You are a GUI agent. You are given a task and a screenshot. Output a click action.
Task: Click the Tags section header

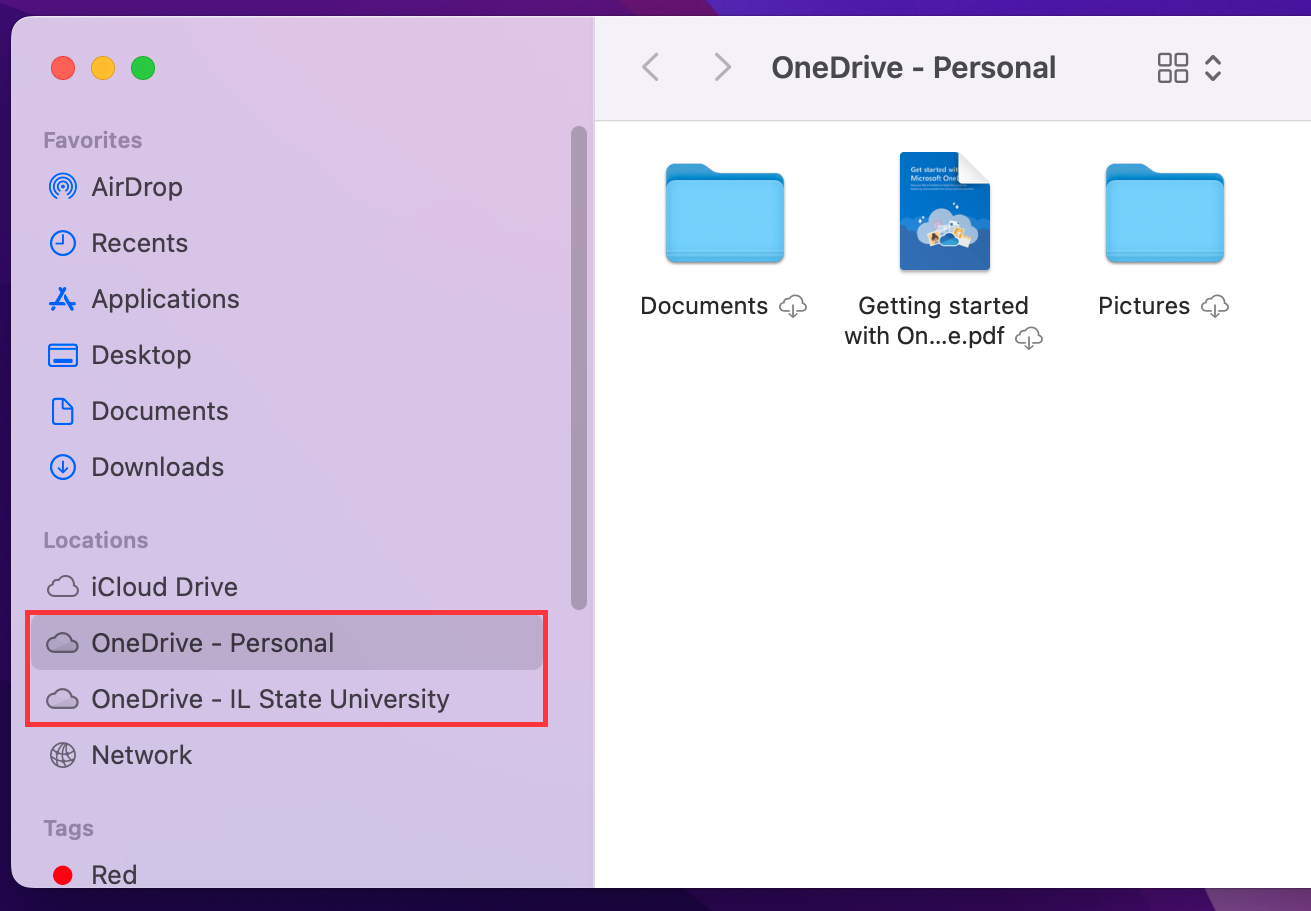click(68, 828)
